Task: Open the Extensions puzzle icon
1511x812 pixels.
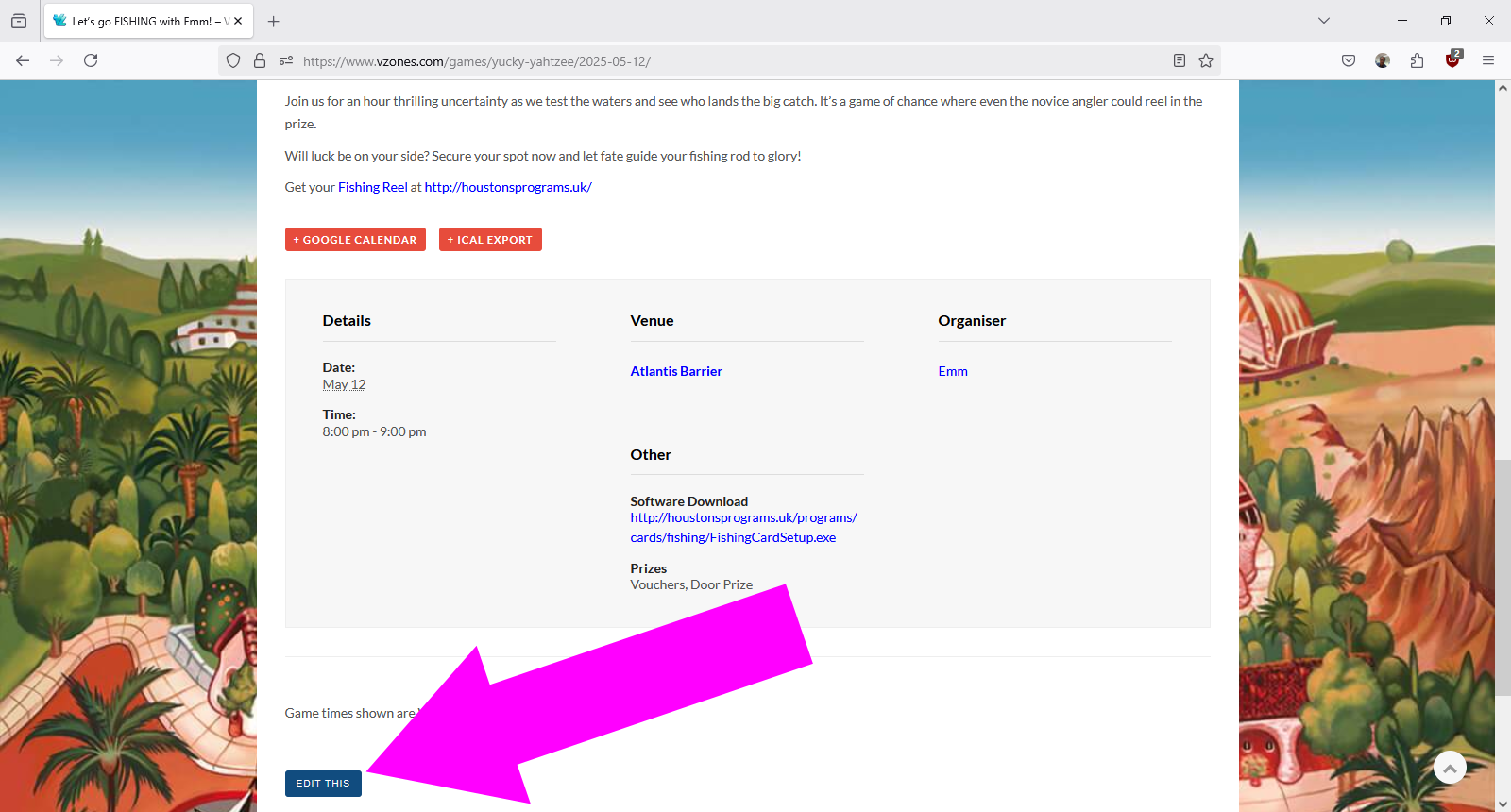Action: (1417, 60)
